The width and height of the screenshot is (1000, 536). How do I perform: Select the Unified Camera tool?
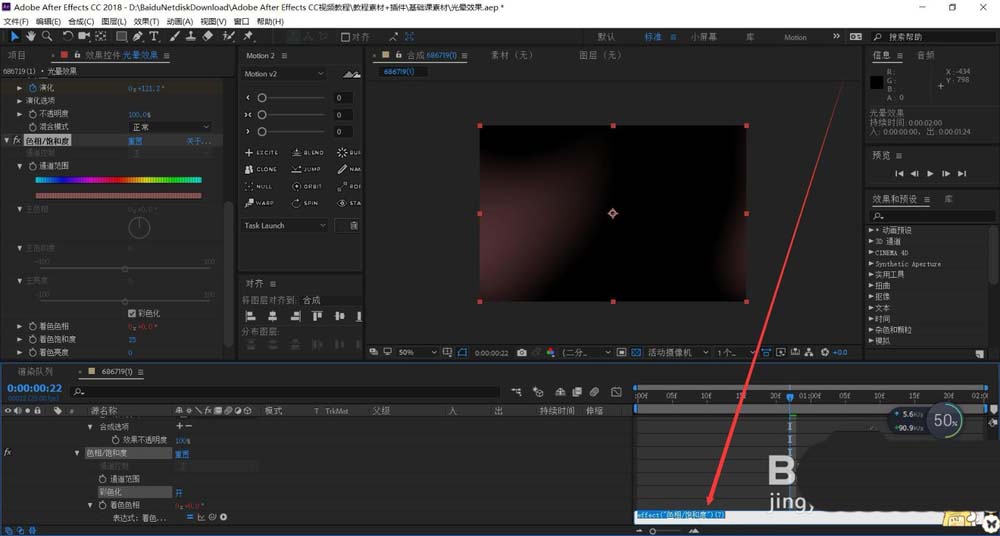pyautogui.click(x=84, y=36)
